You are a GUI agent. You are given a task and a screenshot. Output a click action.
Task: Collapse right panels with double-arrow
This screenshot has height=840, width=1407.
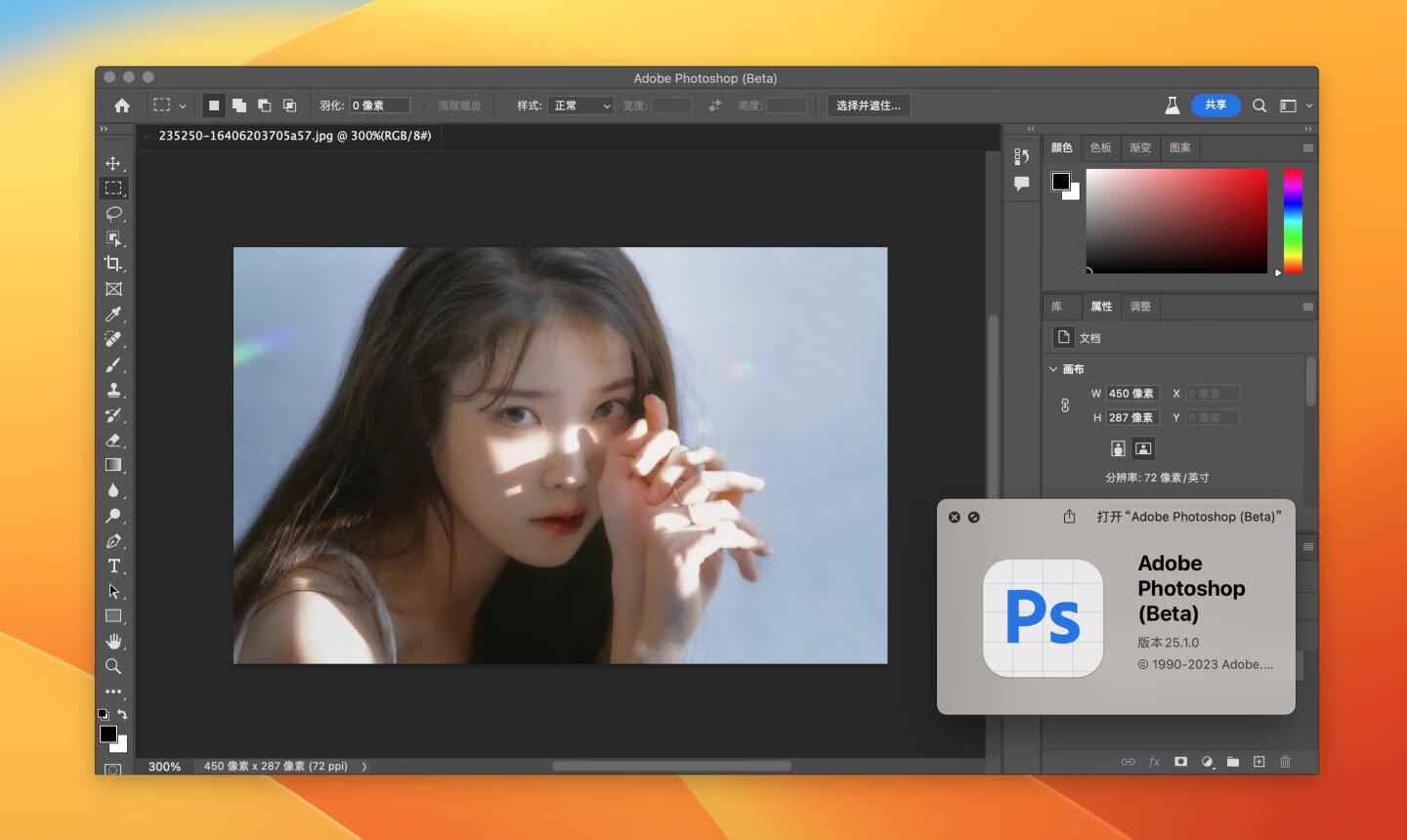[1307, 129]
